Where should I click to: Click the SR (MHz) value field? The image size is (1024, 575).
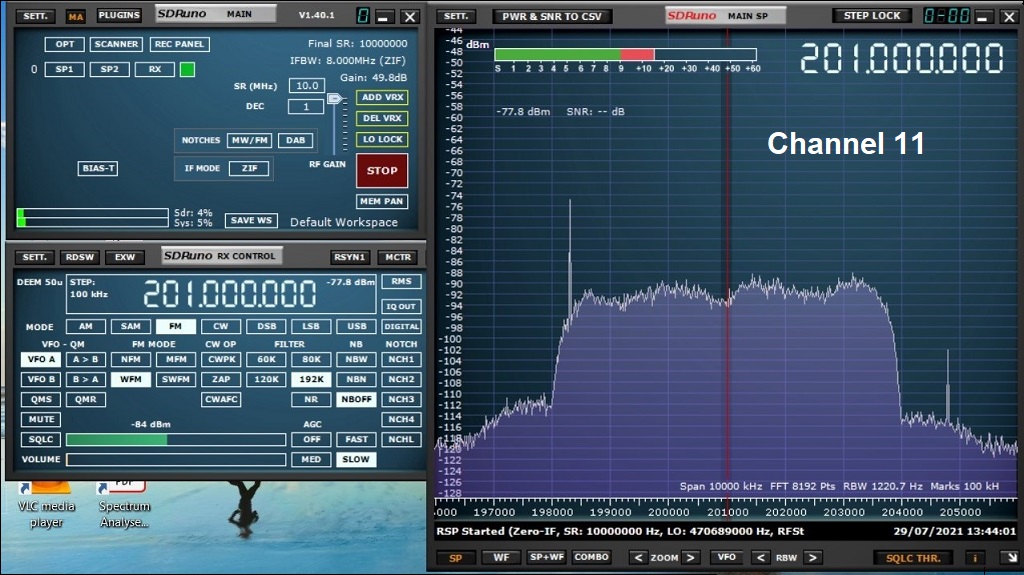pos(307,86)
